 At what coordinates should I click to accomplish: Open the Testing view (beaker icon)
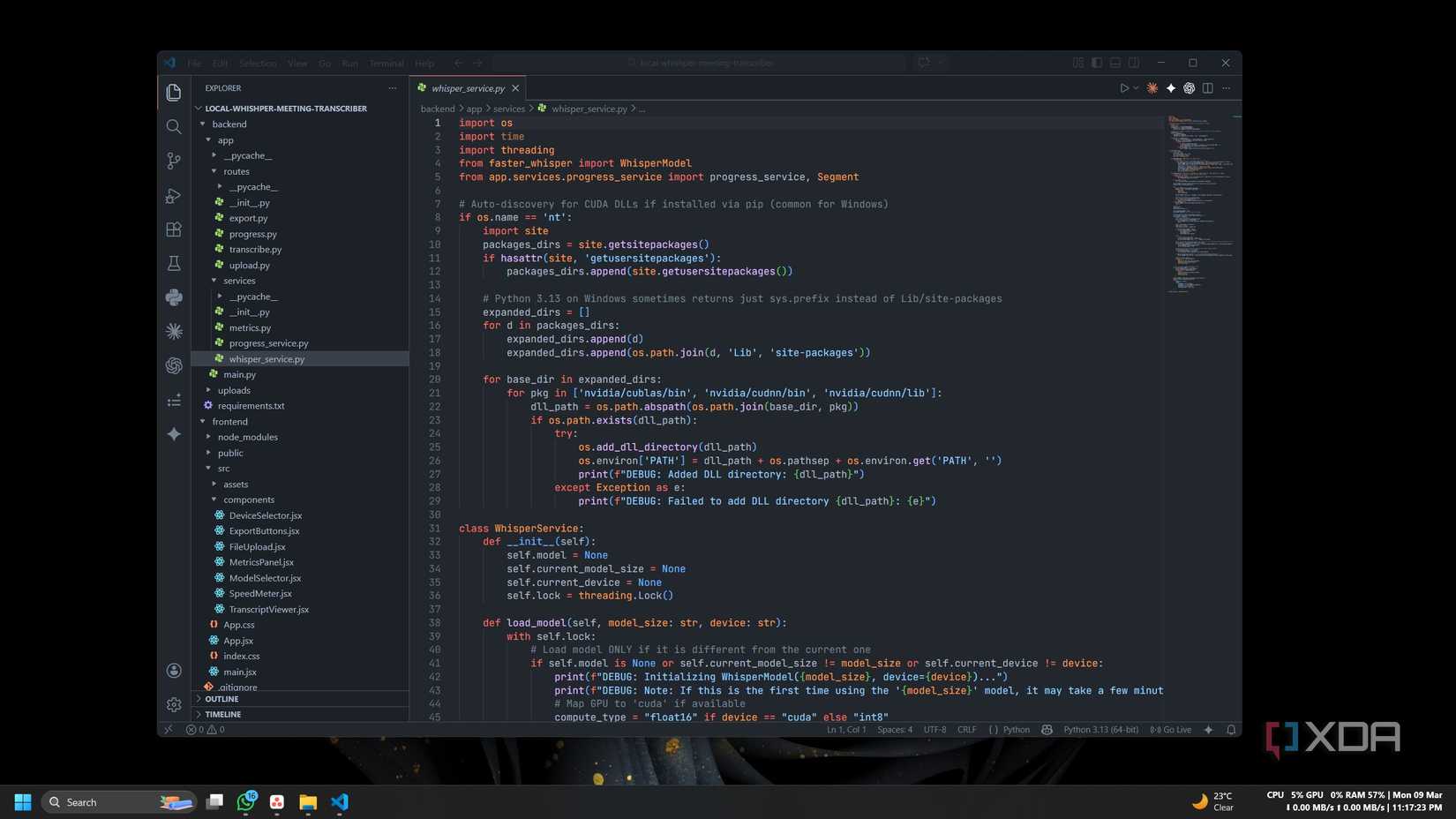pyautogui.click(x=173, y=263)
